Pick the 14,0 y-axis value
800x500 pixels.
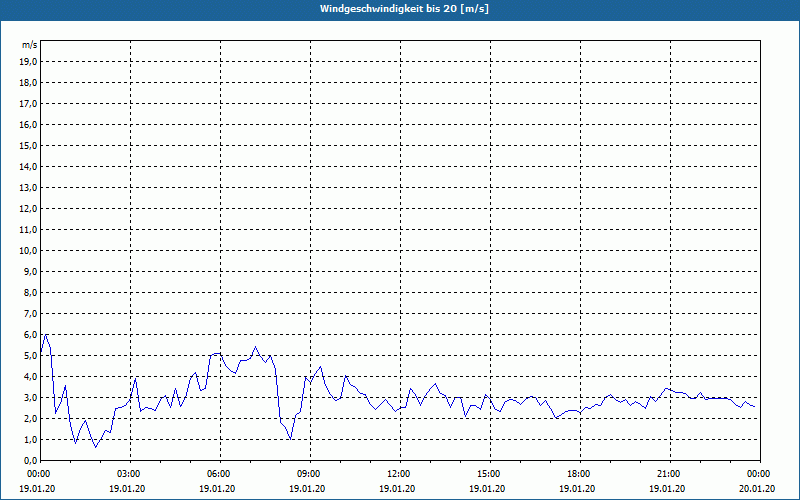(x=28, y=166)
